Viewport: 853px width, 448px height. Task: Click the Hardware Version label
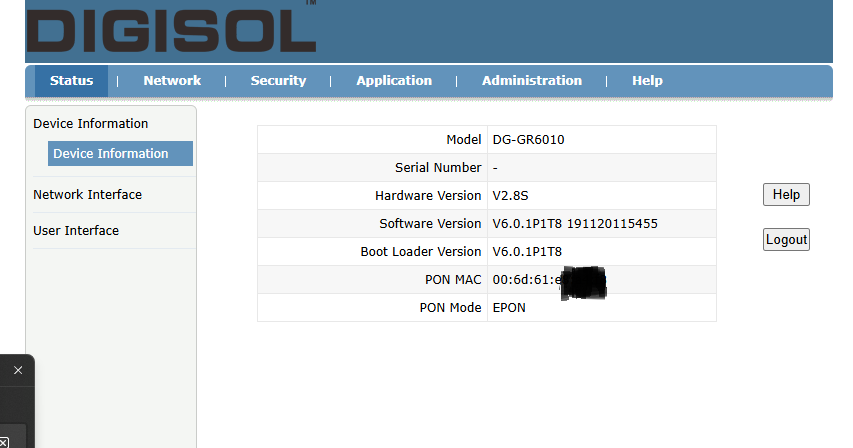(x=428, y=196)
